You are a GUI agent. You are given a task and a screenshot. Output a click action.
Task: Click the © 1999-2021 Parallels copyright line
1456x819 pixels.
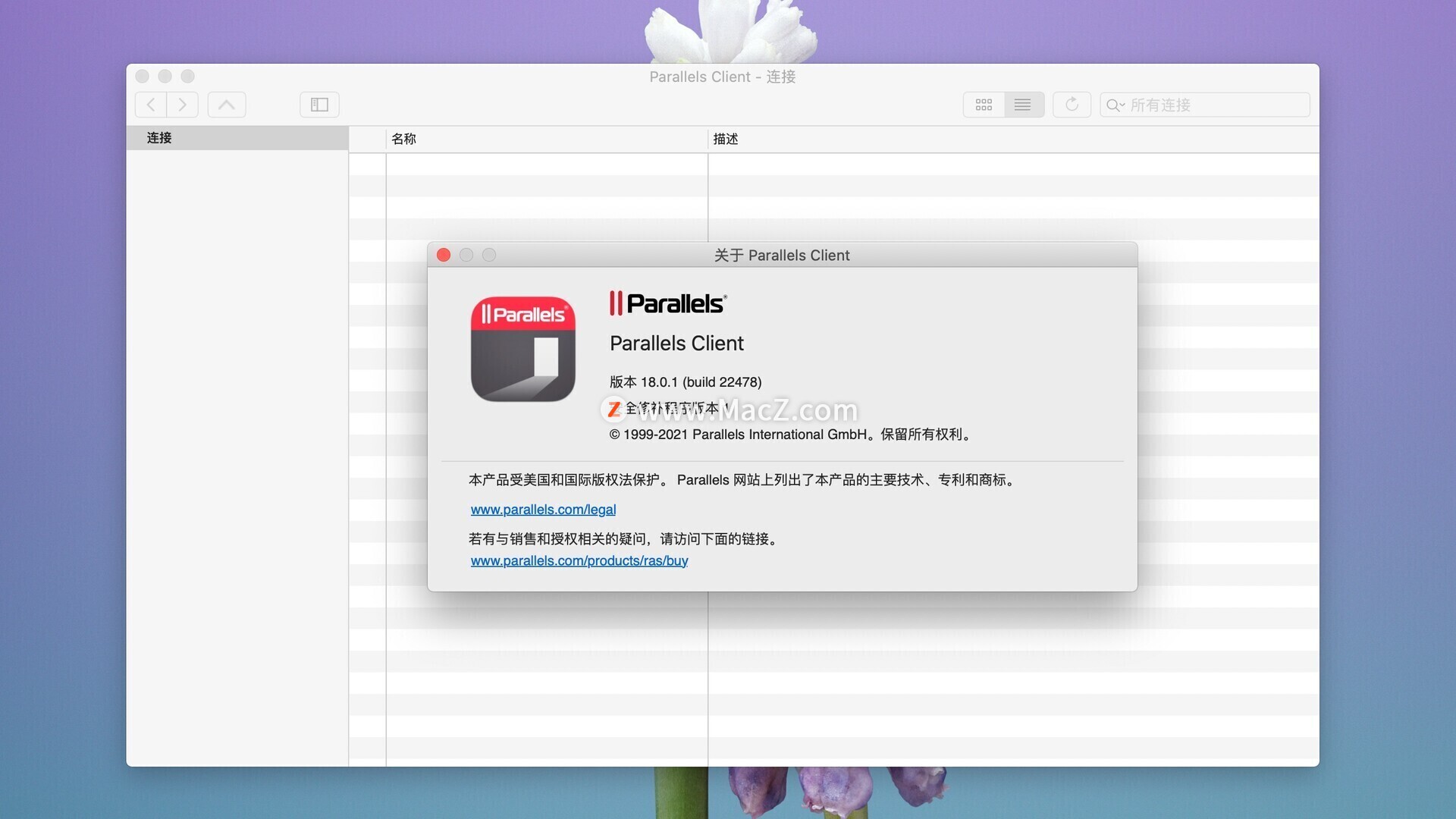pos(790,435)
